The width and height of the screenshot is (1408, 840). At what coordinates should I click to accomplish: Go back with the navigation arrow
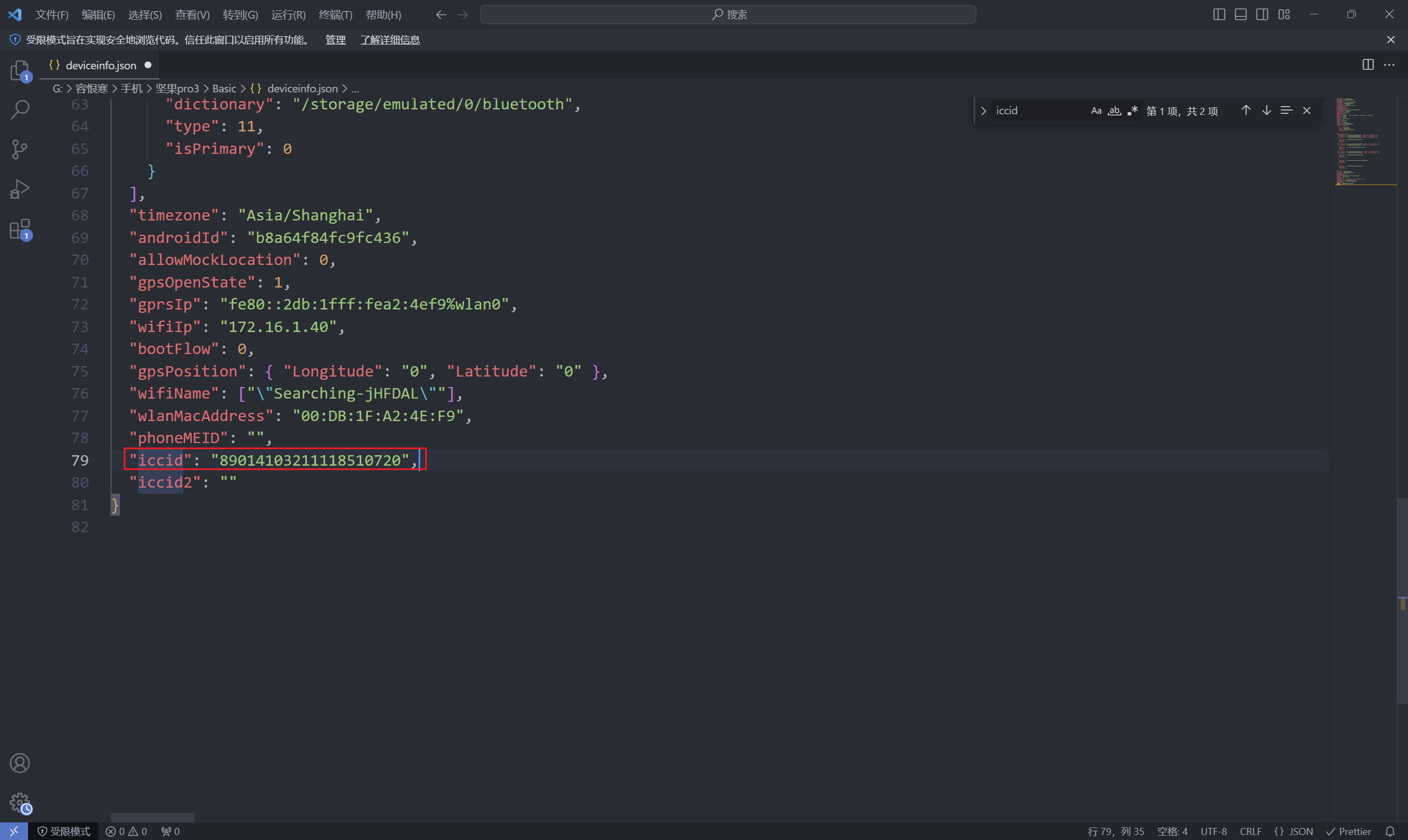(441, 15)
